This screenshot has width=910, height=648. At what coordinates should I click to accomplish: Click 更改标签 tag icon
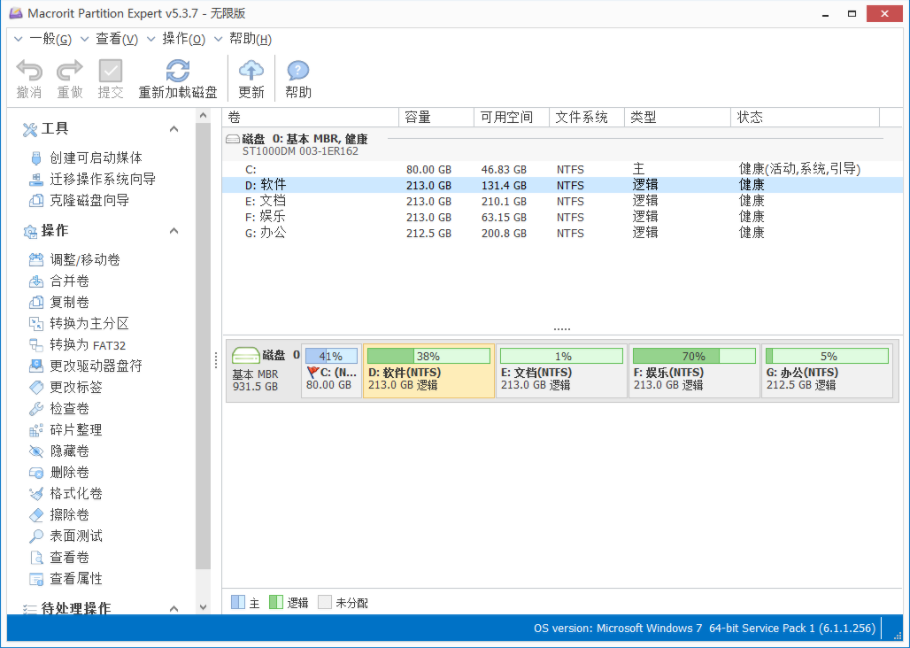click(x=36, y=388)
